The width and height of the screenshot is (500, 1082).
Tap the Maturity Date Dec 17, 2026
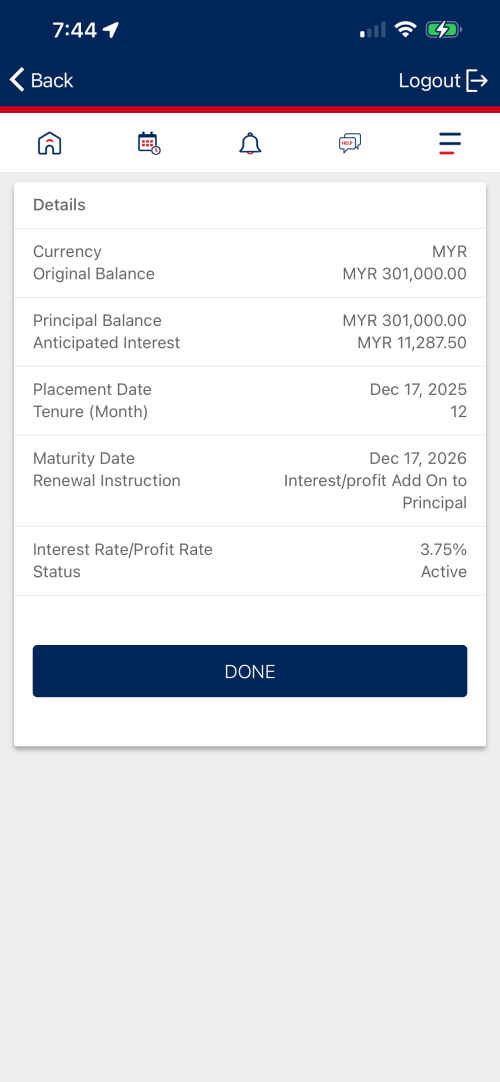[x=418, y=459]
